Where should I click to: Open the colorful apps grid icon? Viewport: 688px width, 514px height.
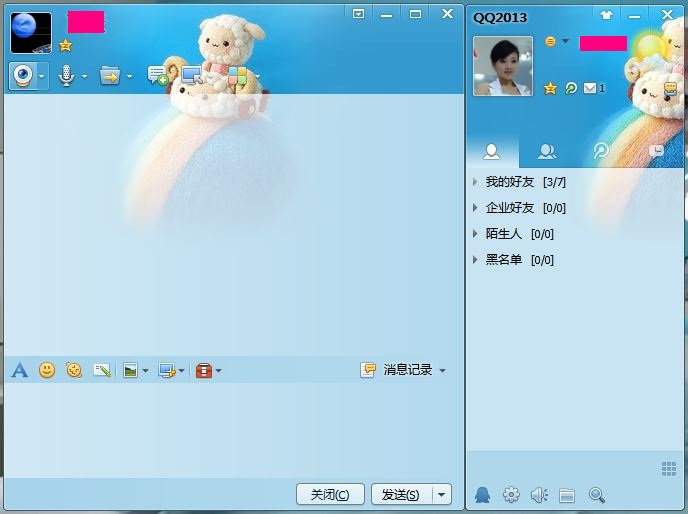(237, 75)
